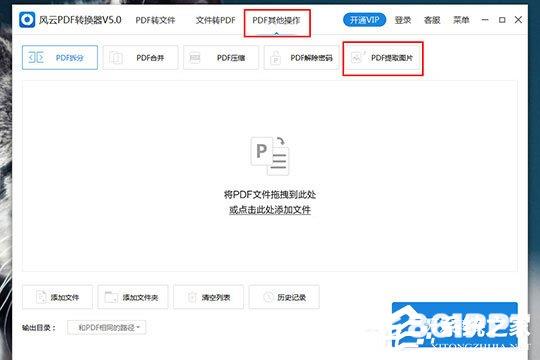Click the 清空列表 trash icon
The width and height of the screenshot is (540, 360).
point(192,297)
